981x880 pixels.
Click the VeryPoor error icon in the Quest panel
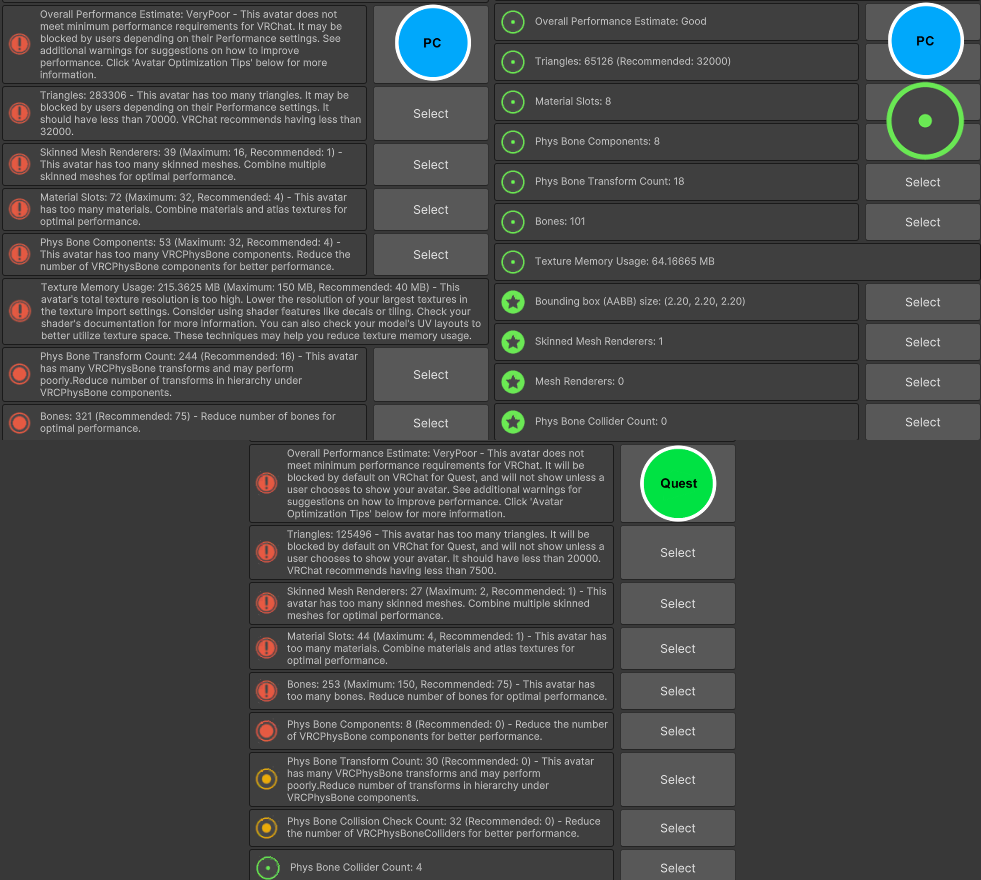pos(267,483)
